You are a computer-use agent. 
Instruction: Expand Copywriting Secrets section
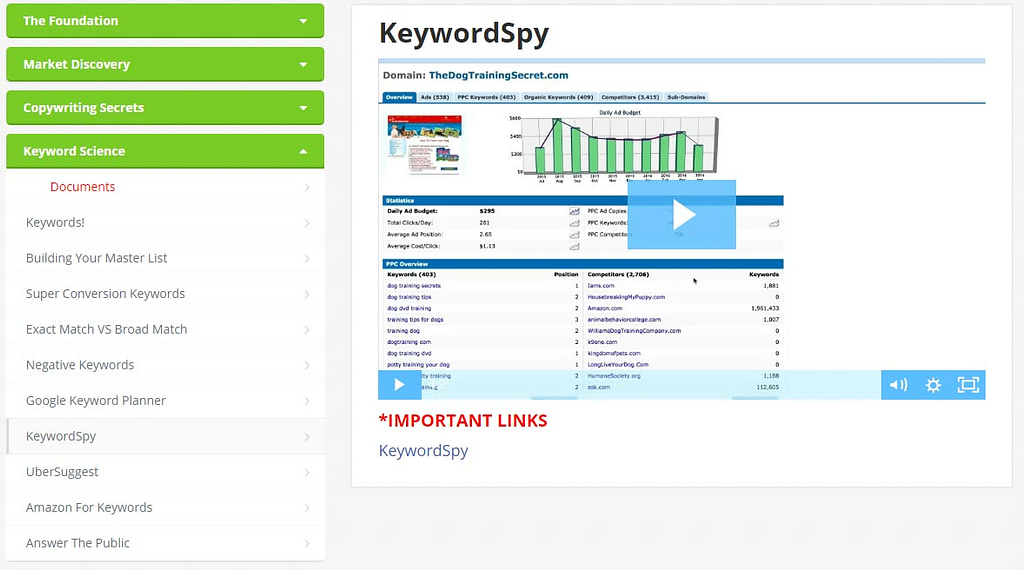pyautogui.click(x=165, y=108)
